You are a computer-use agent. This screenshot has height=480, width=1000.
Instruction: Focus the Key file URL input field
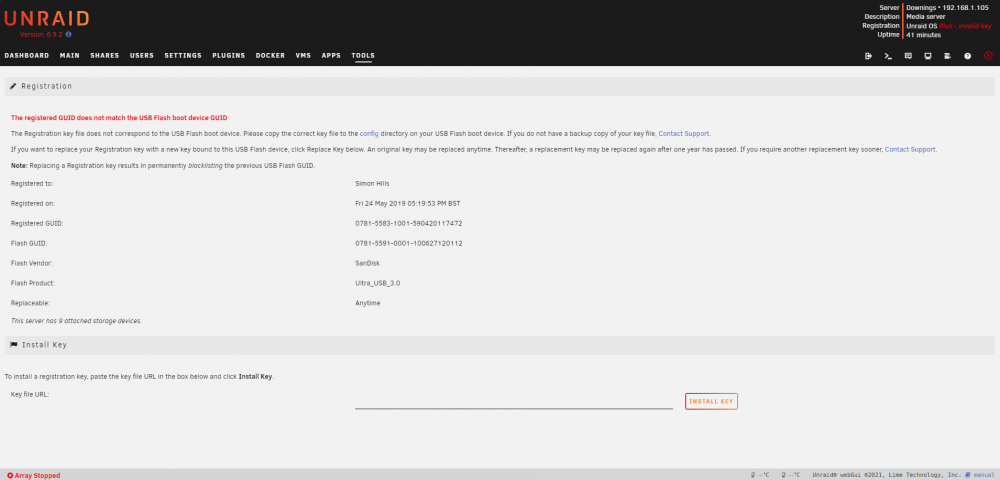coord(514,402)
